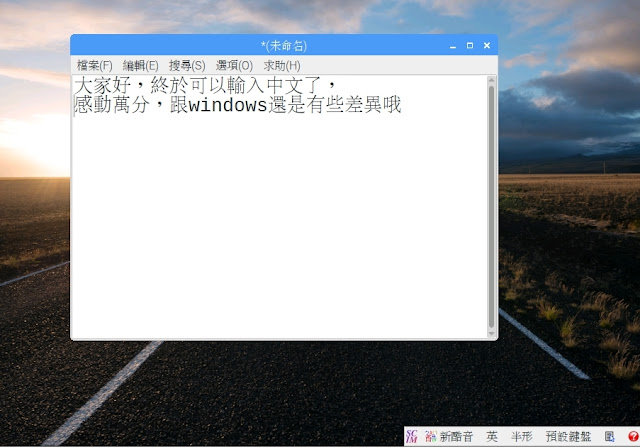Image resolution: width=640 pixels, height=447 pixels.
Task: Click the text "感動萬分" on second line
Action: (112, 105)
